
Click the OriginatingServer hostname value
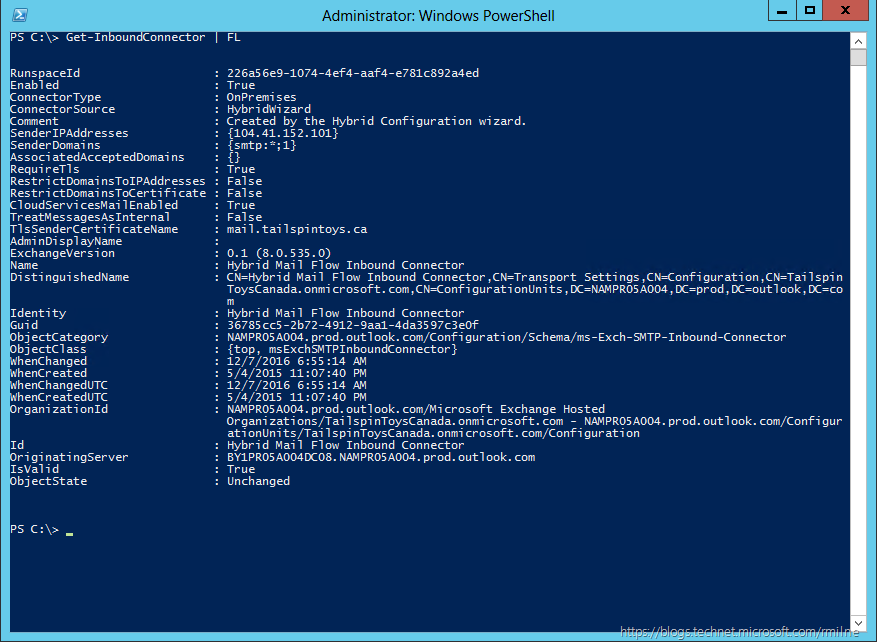click(380, 457)
